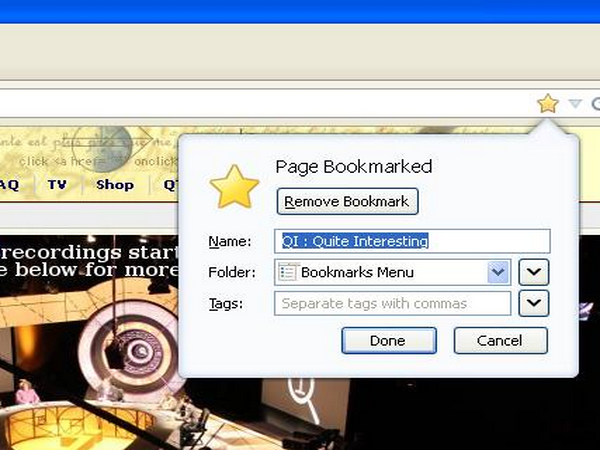600x450 pixels.
Task: Open the TV link in site navigation
Action: (57, 184)
